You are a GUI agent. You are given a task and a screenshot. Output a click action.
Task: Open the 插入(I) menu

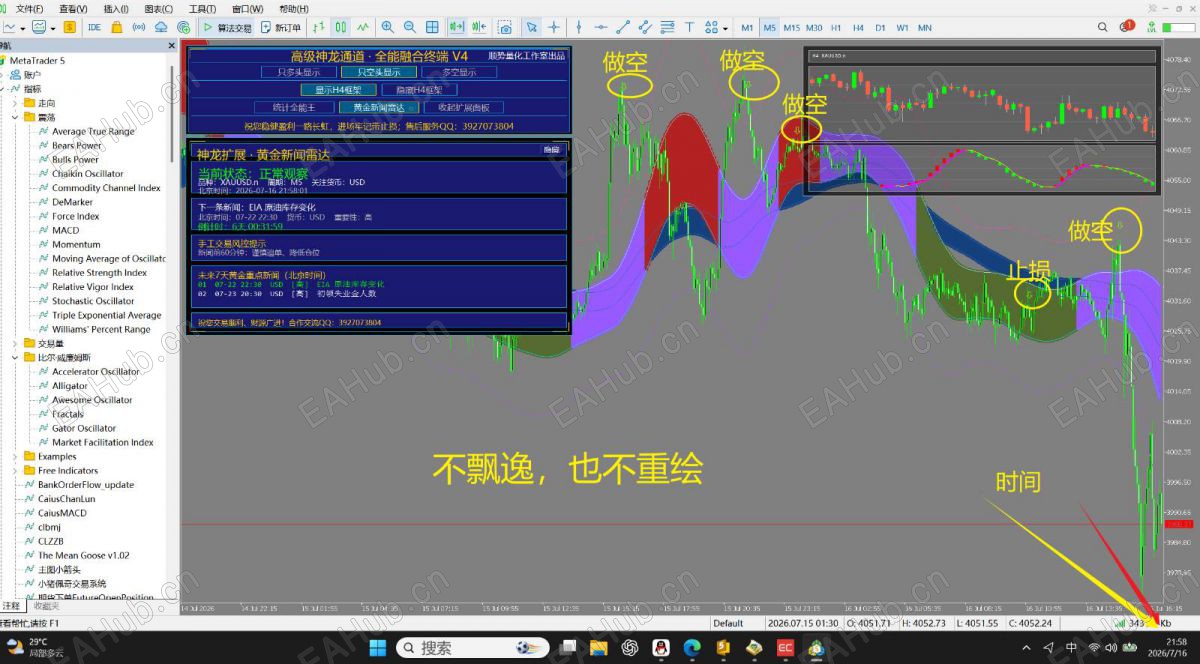116,9
